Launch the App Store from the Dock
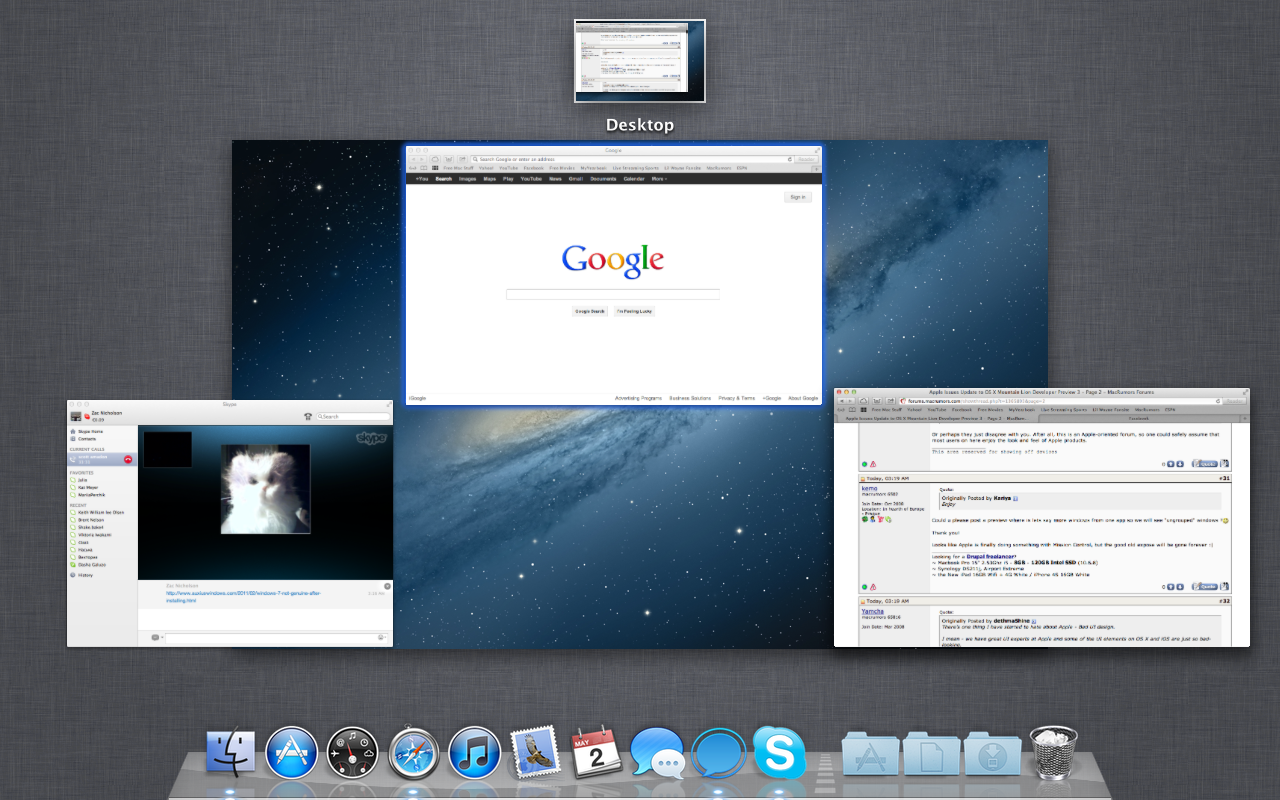Image resolution: width=1280 pixels, height=800 pixels. point(292,753)
